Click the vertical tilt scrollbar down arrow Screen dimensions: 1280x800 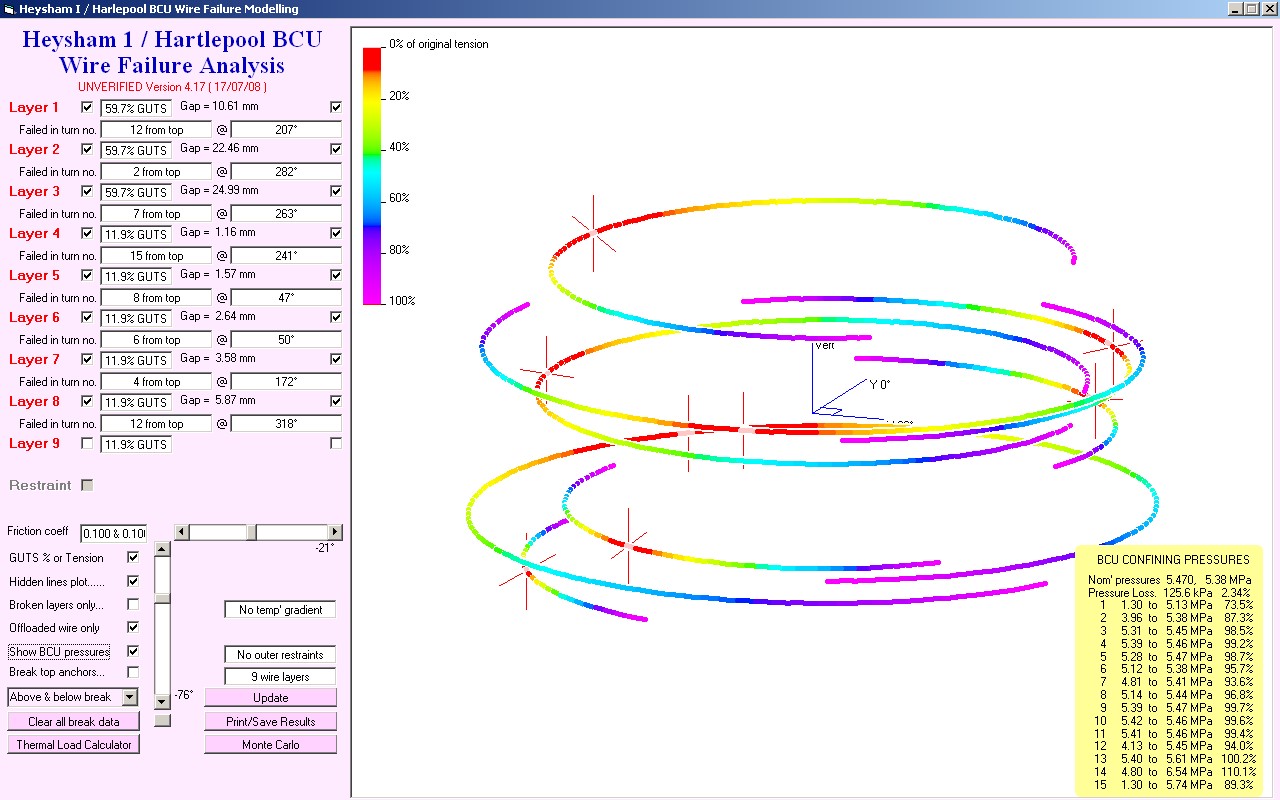click(162, 701)
